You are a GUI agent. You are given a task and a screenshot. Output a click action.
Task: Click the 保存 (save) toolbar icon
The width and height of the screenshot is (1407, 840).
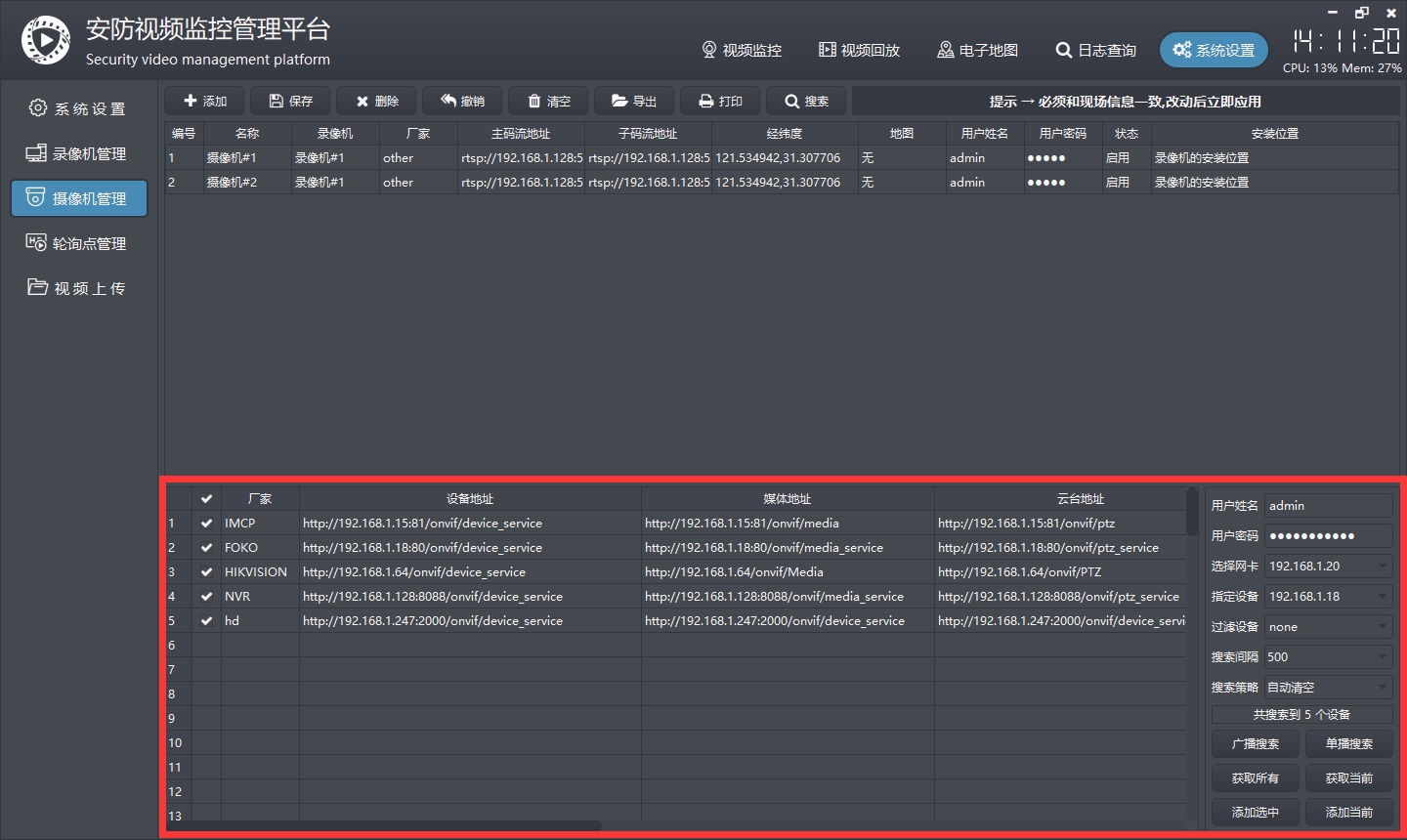click(277, 101)
